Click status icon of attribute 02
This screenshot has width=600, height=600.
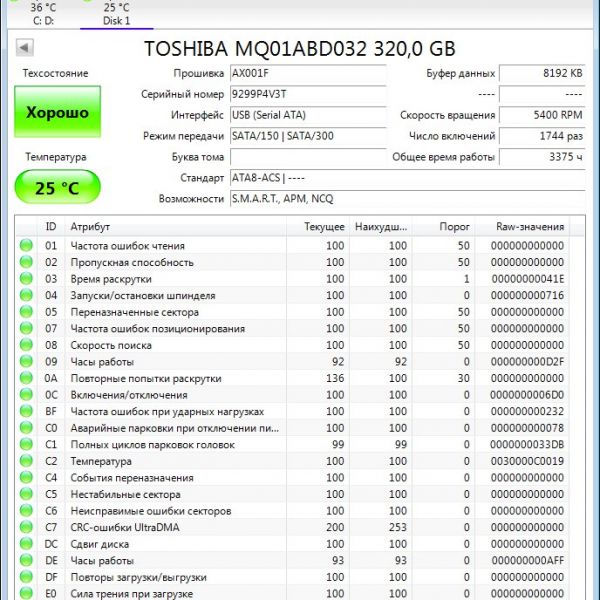point(26,262)
